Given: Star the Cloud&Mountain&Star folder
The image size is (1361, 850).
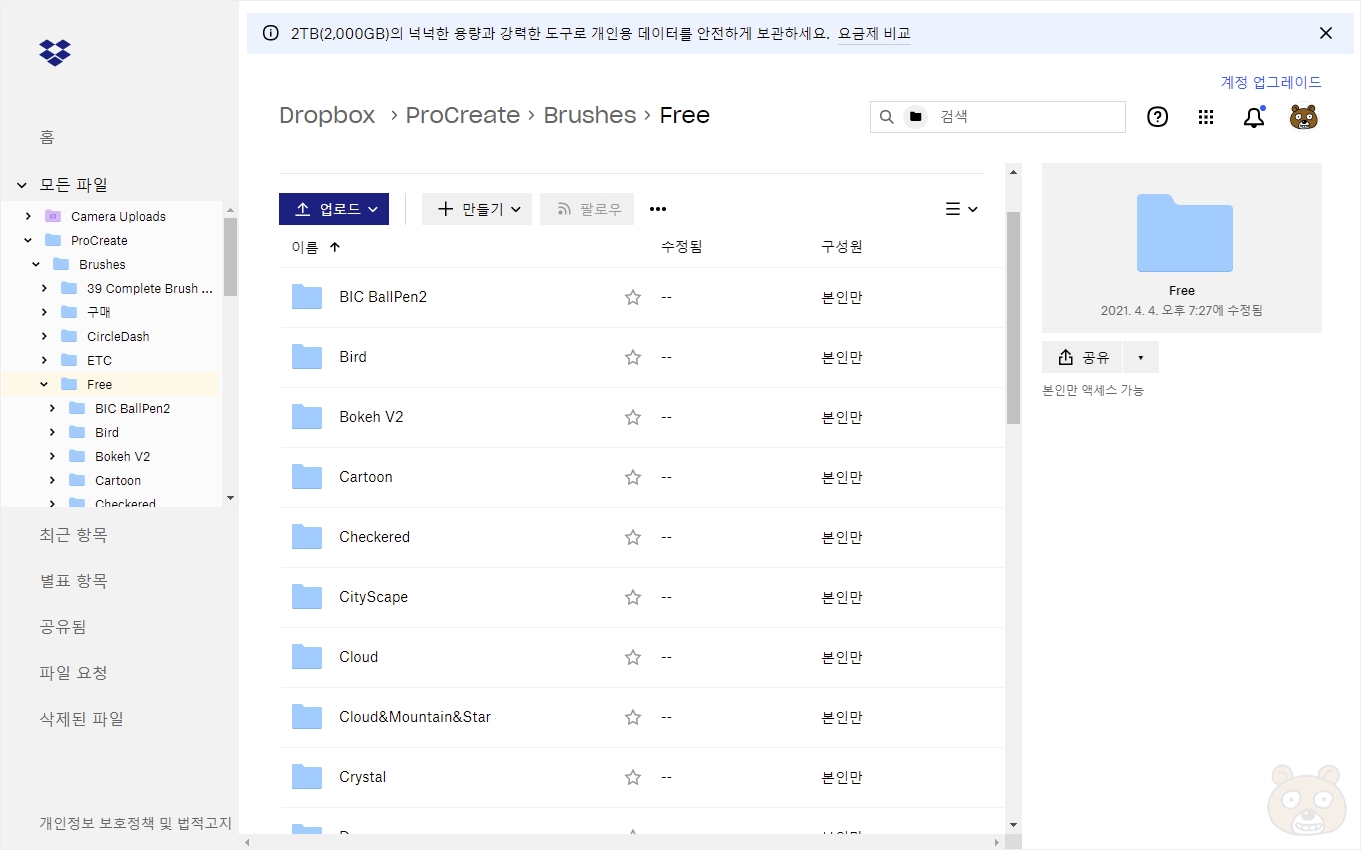Looking at the screenshot, I should 632,717.
